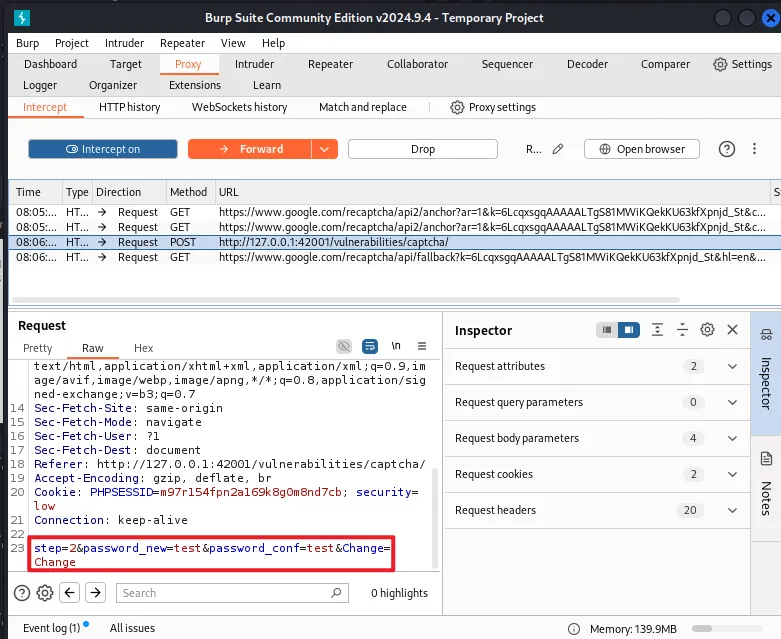Toggle hide non-printable characters eye icon
This screenshot has width=781, height=639.
click(x=344, y=346)
